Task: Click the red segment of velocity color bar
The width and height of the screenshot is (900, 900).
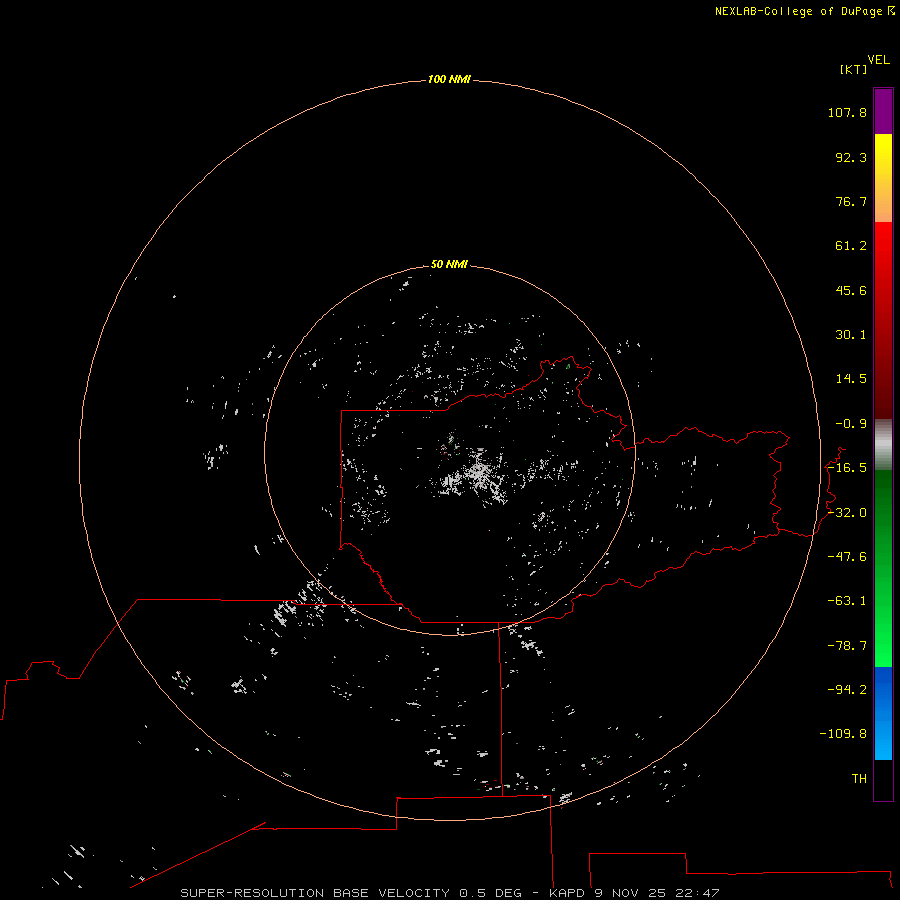Action: (x=883, y=320)
